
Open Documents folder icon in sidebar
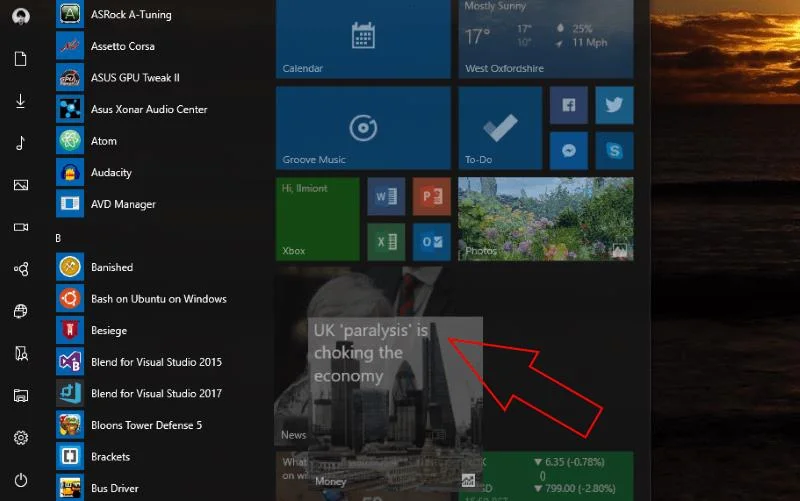[20, 59]
